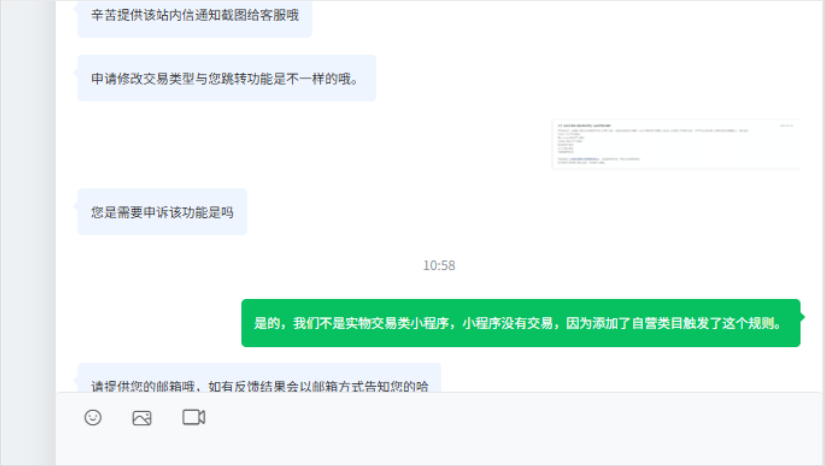Open the sent screenshot thumbnail in chat
The image size is (825, 466).
tap(676, 144)
